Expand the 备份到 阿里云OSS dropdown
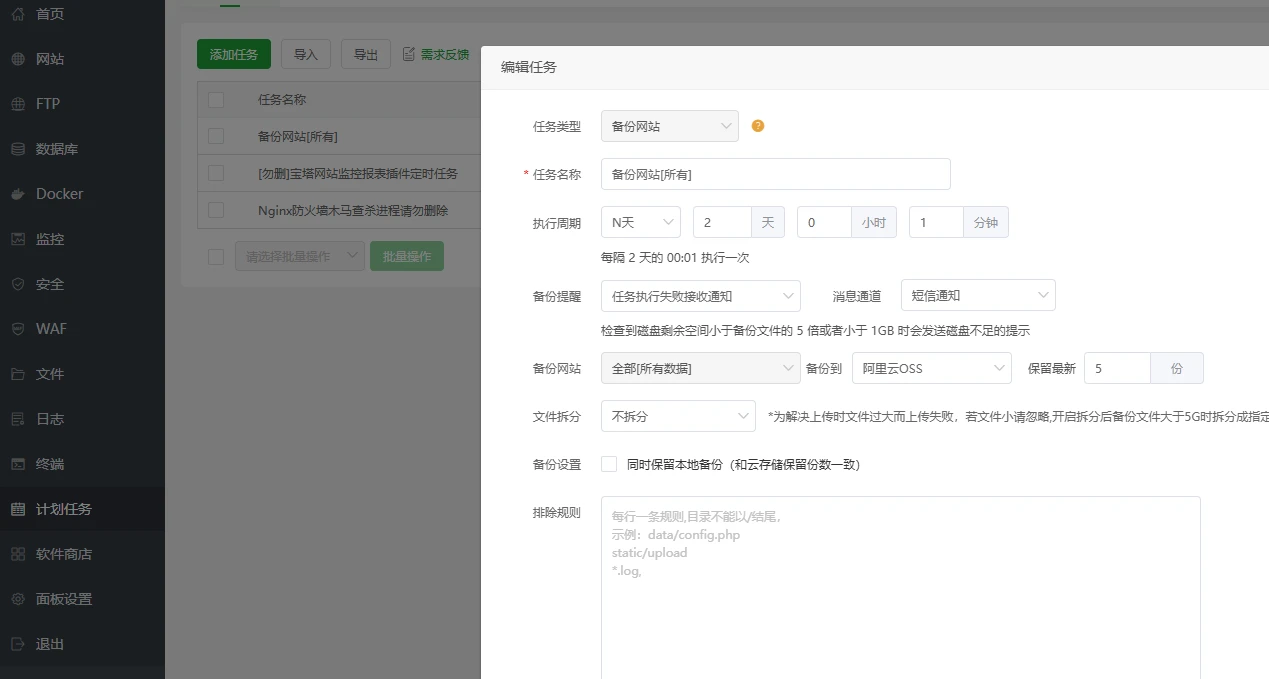Viewport: 1269px width, 679px height. pos(931,368)
